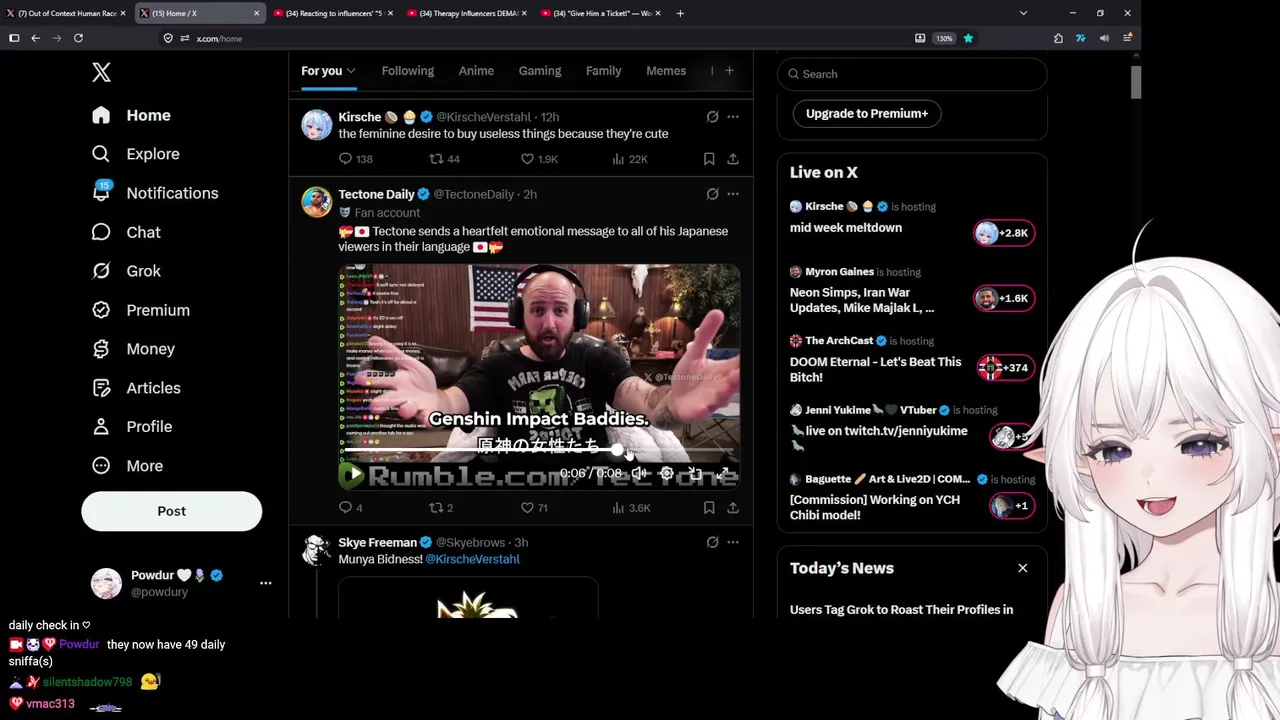Toggle the browser sidebar panel icon
1280x720 pixels.
[14, 38]
